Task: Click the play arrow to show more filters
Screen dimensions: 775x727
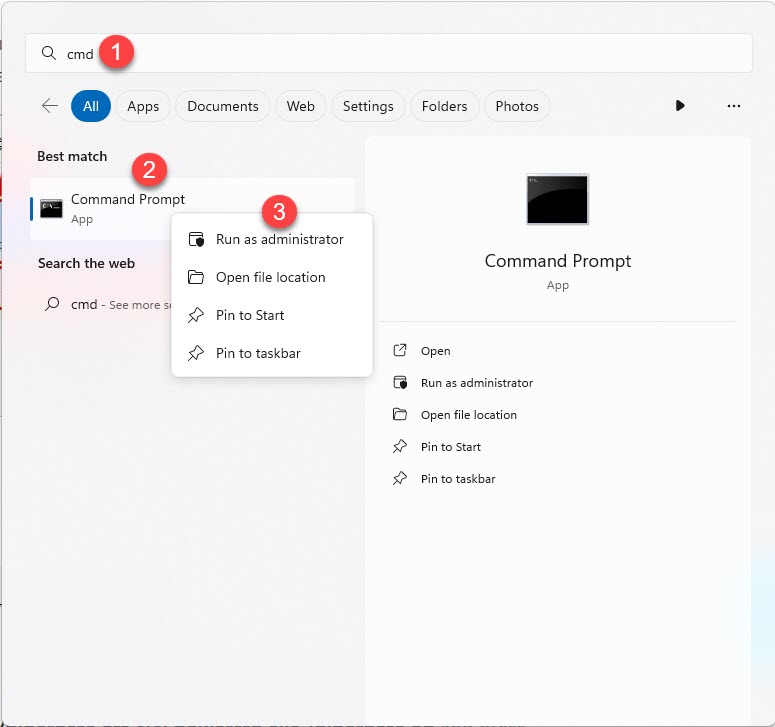Action: tap(680, 106)
